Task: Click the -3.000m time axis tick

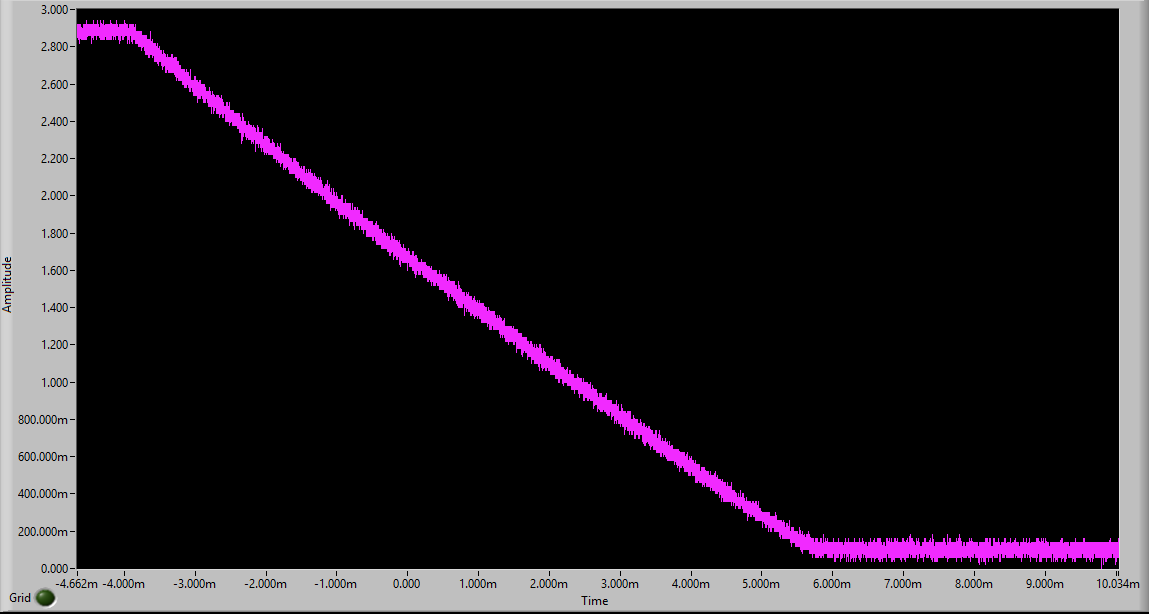Action: click(x=194, y=584)
